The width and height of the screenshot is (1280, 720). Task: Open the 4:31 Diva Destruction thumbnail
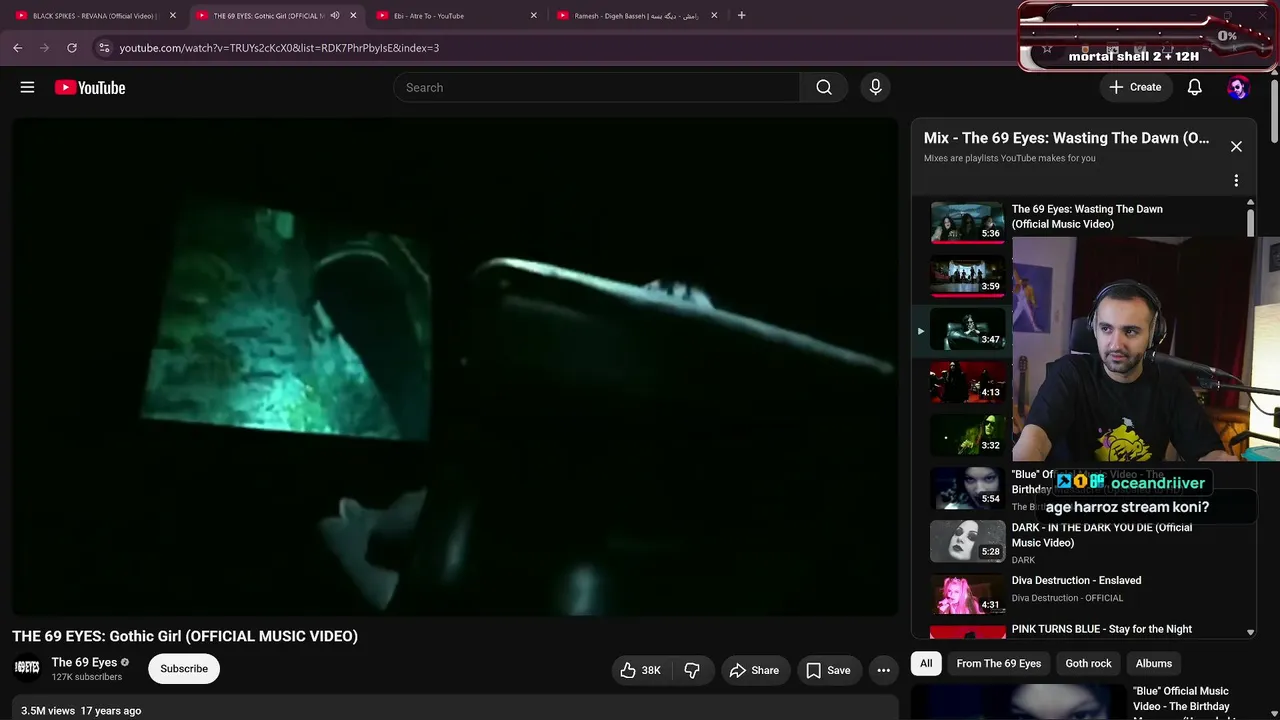[x=967, y=594]
